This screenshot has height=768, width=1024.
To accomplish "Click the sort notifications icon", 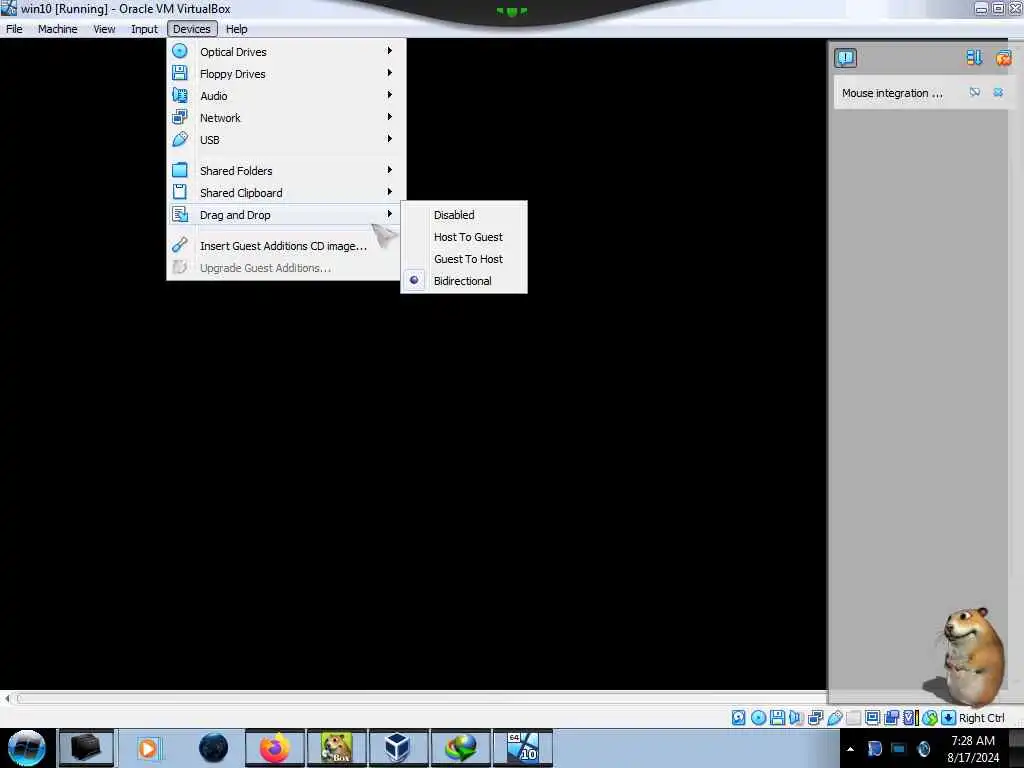I will coord(974,57).
